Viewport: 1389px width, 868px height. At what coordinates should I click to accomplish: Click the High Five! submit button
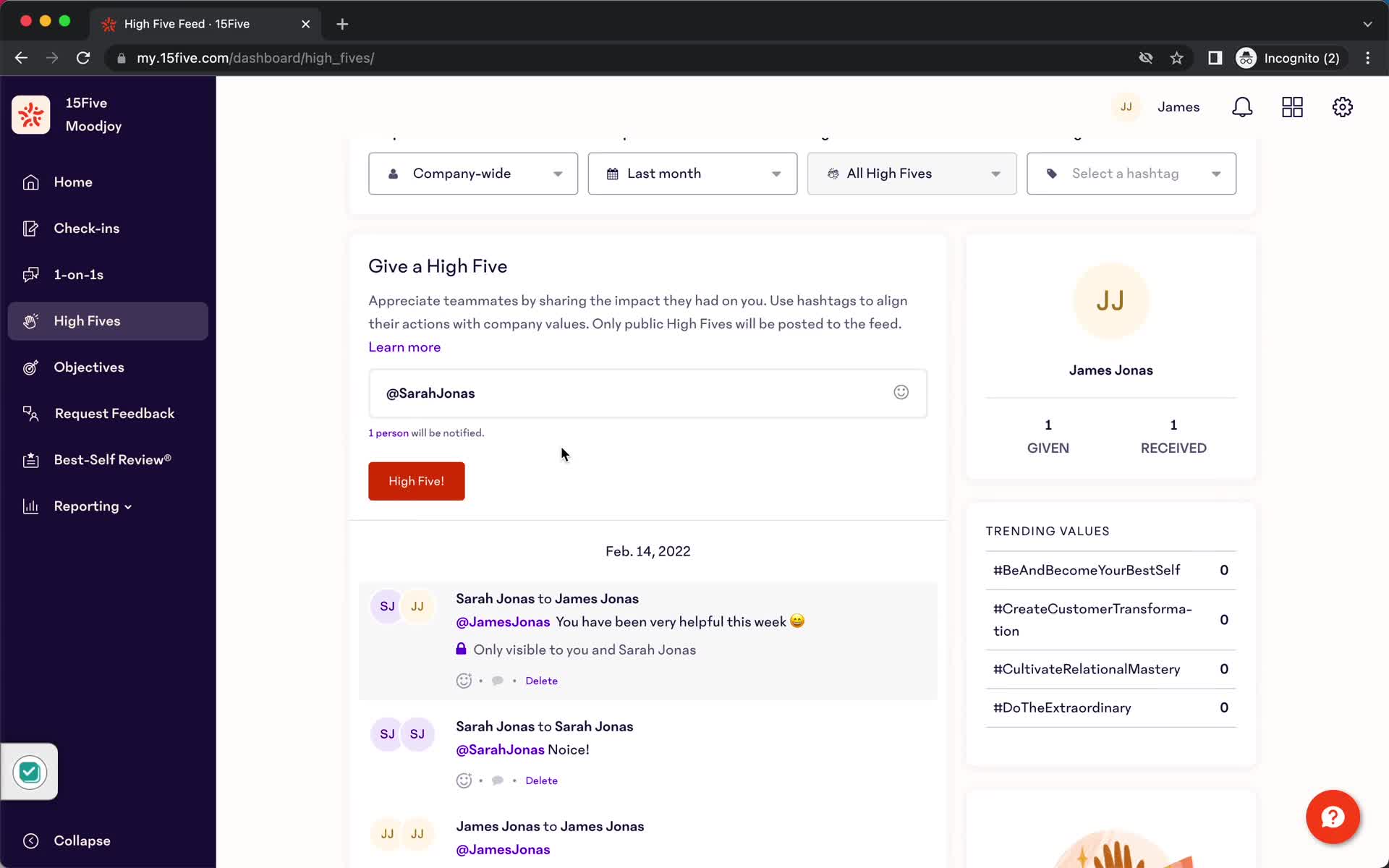(x=416, y=481)
